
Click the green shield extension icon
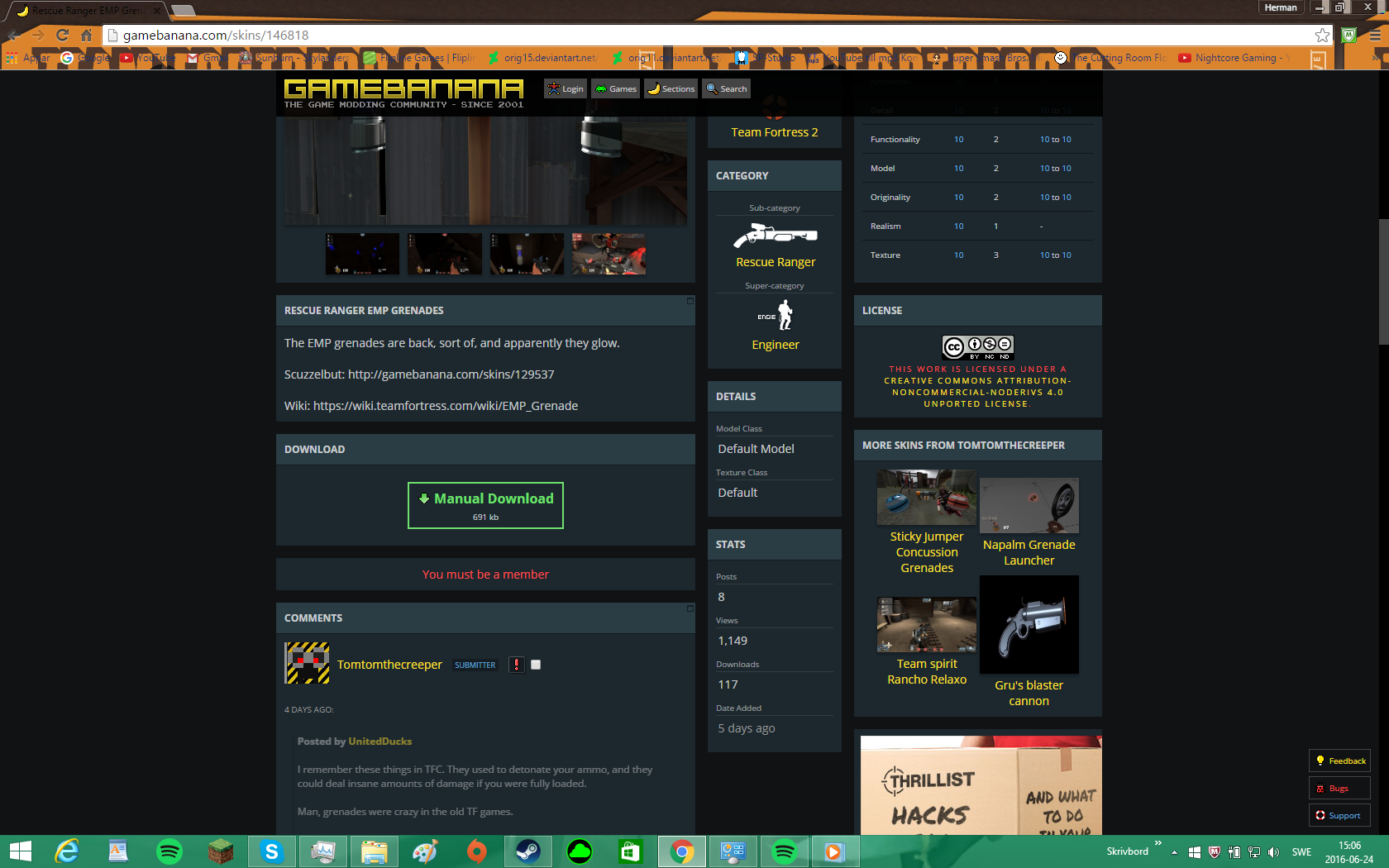pyautogui.click(x=1349, y=36)
